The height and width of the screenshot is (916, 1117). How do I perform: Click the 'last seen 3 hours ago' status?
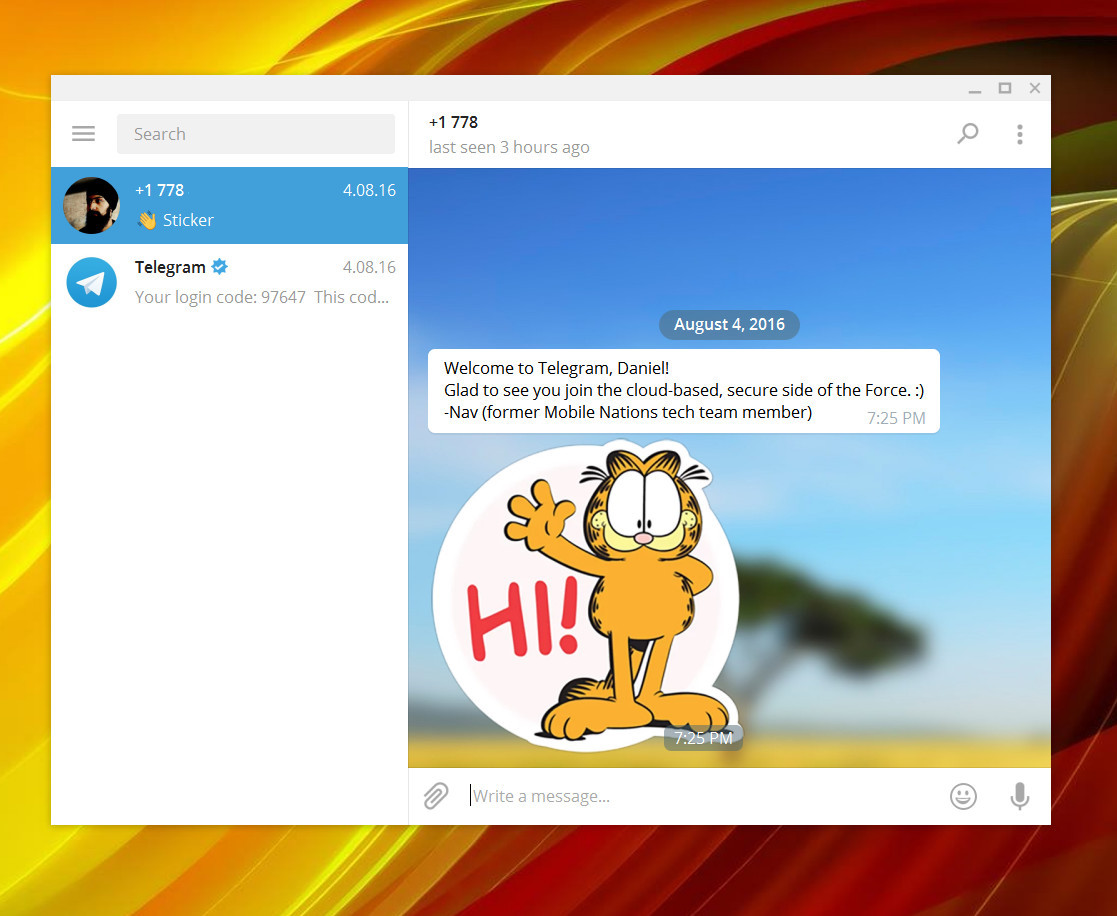(509, 148)
